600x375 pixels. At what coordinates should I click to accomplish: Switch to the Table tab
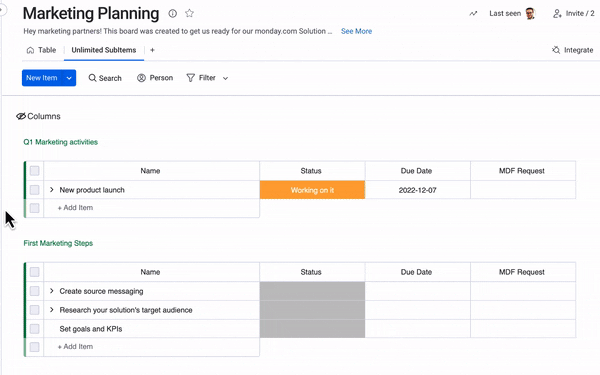pos(41,50)
